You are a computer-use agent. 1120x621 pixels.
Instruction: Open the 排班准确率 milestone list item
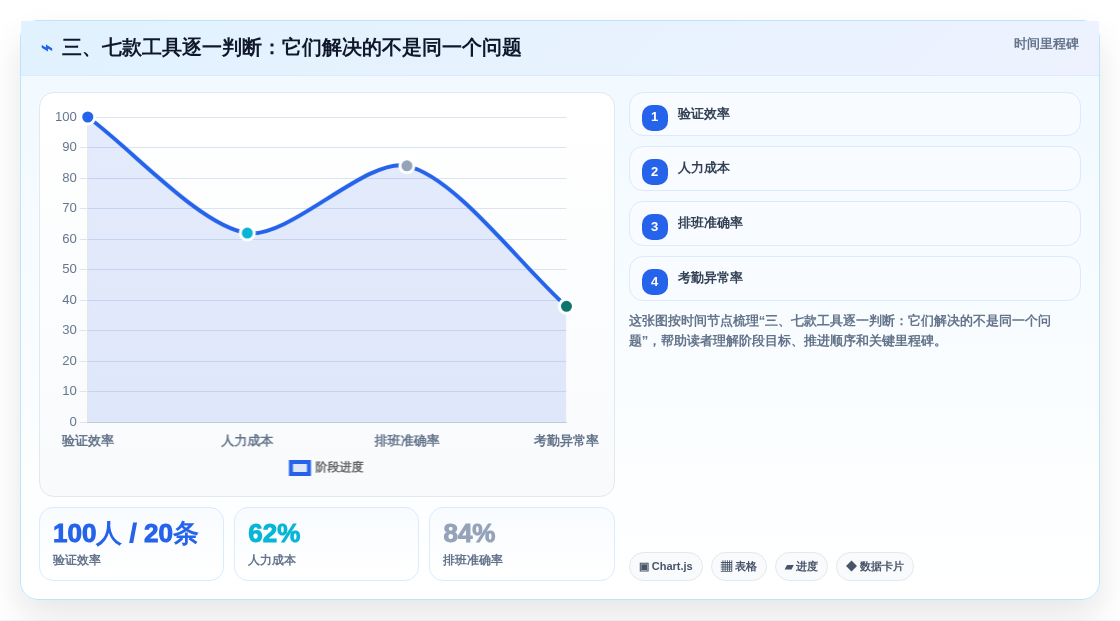(x=854, y=224)
